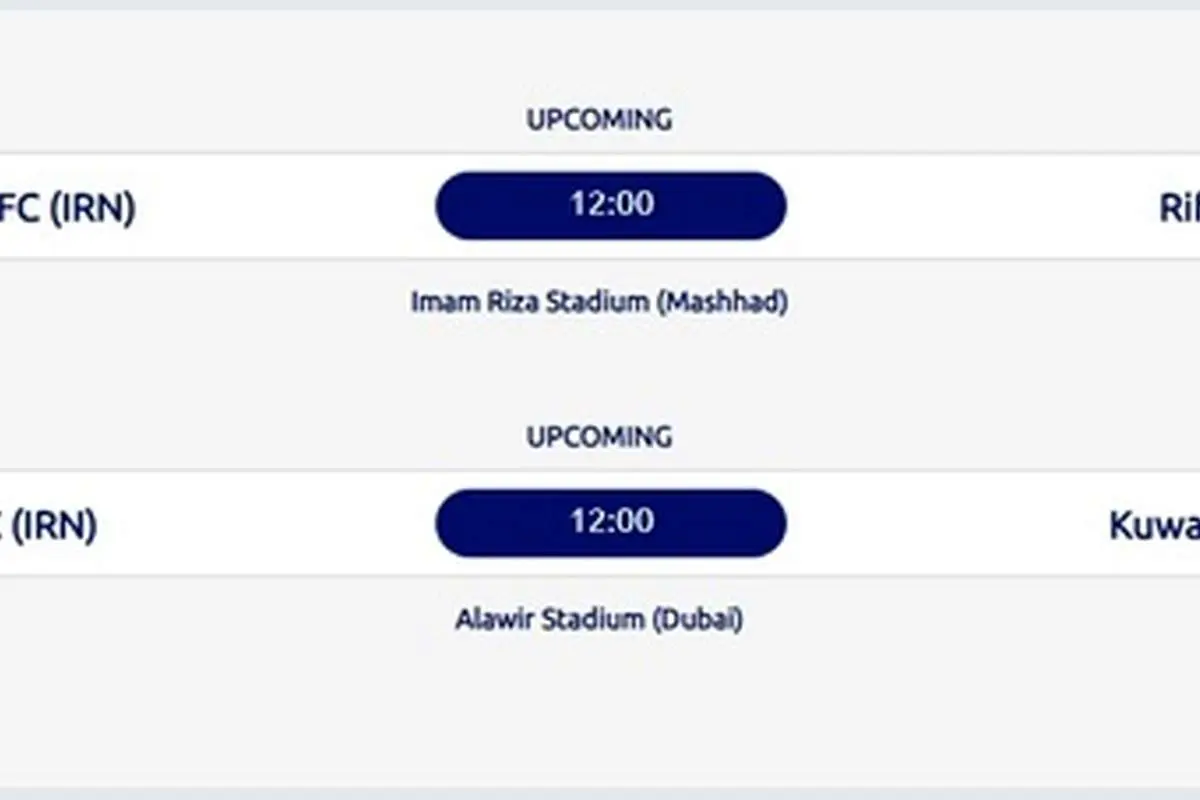Open the Ri... away team in first match
The height and width of the screenshot is (800, 1200).
(x=1180, y=207)
